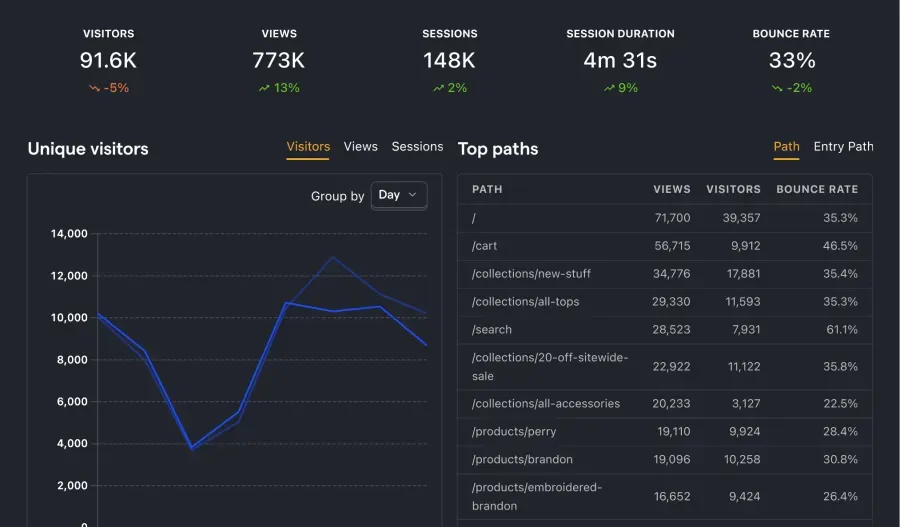Click the /collections/all-accessories path

click(x=546, y=404)
